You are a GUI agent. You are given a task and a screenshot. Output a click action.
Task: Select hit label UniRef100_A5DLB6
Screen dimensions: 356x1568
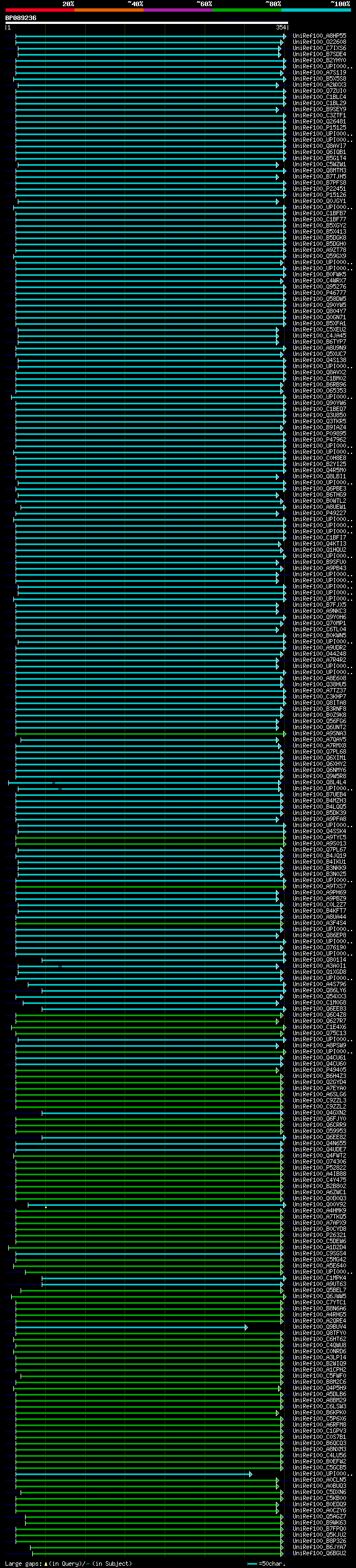pyautogui.click(x=319, y=1394)
